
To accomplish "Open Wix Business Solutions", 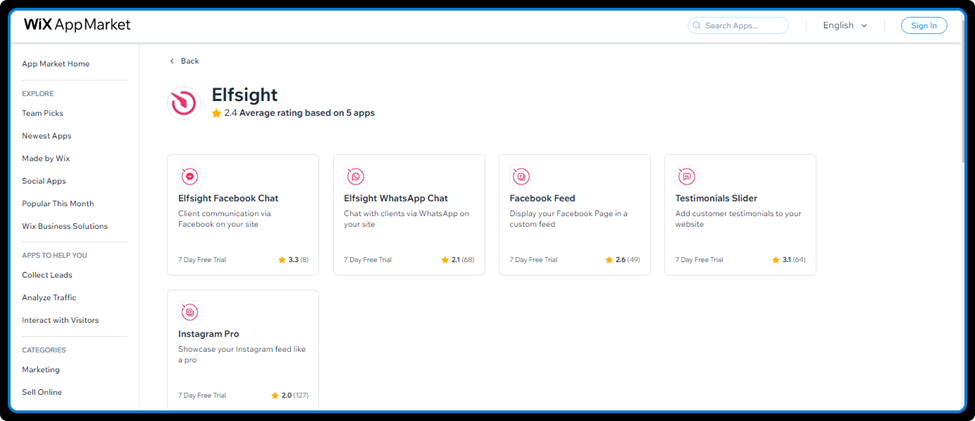I will click(65, 226).
